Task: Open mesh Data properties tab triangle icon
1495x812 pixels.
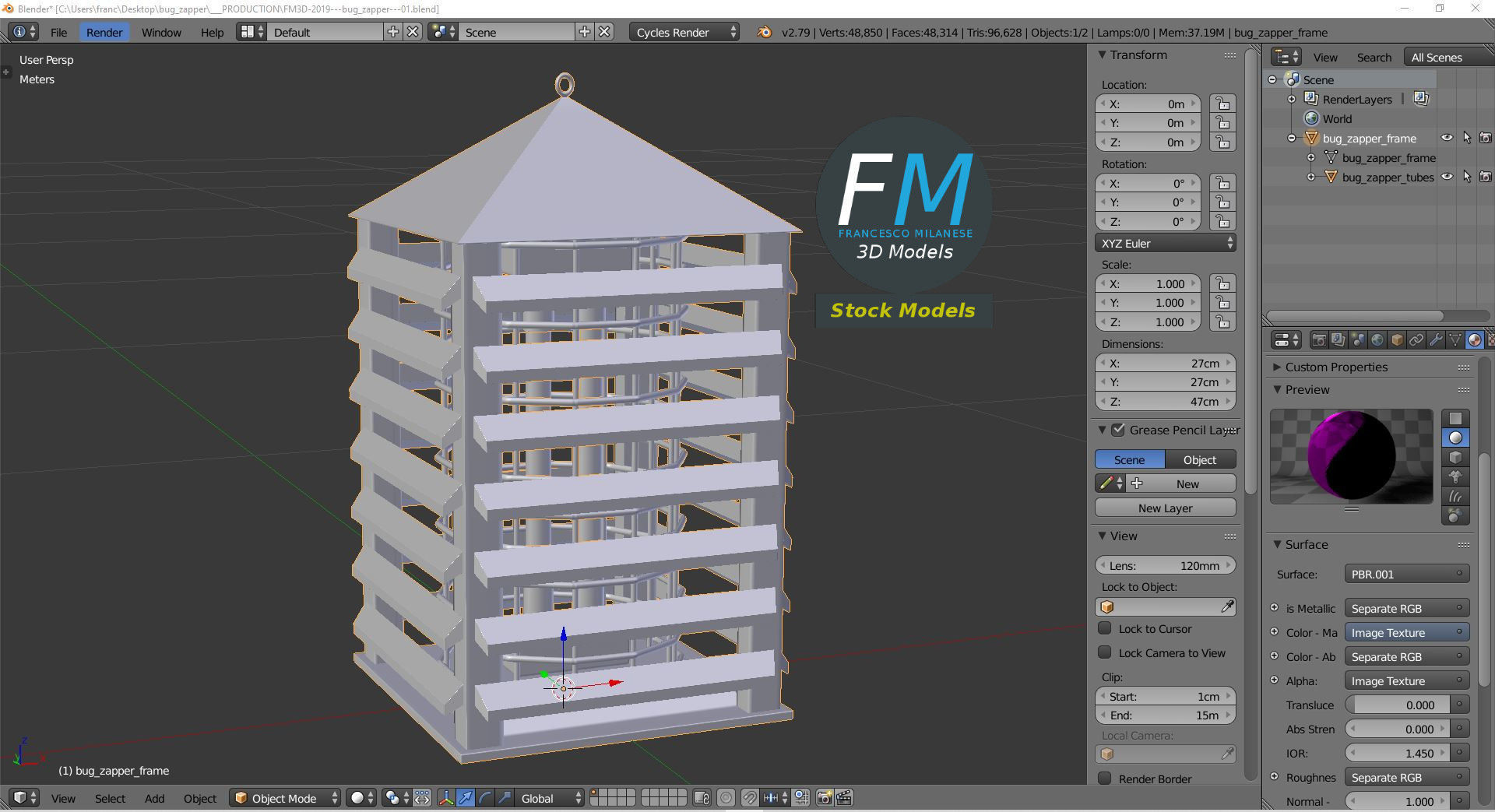Action: pos(1455,340)
